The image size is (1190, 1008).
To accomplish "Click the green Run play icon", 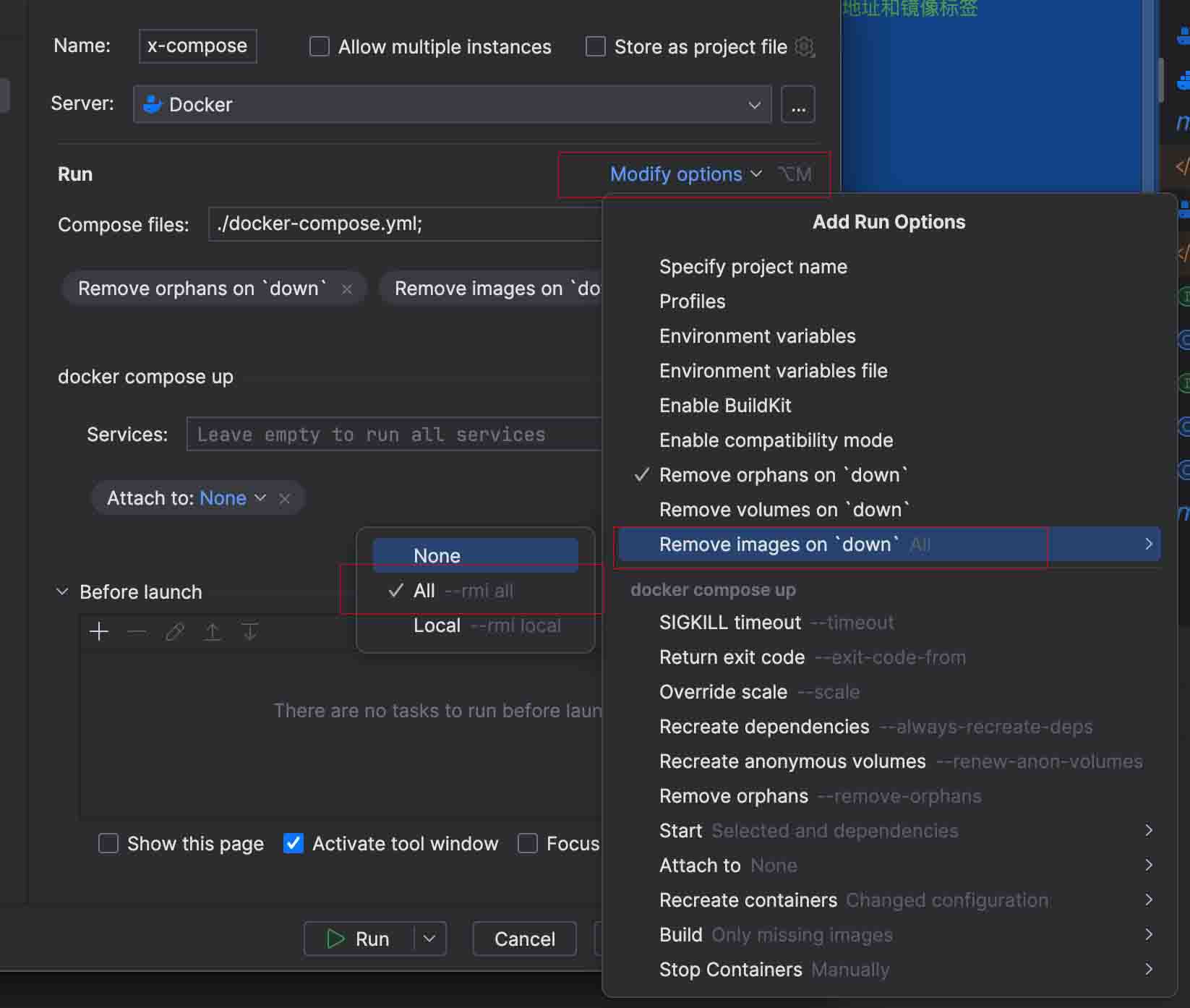I will 335,939.
